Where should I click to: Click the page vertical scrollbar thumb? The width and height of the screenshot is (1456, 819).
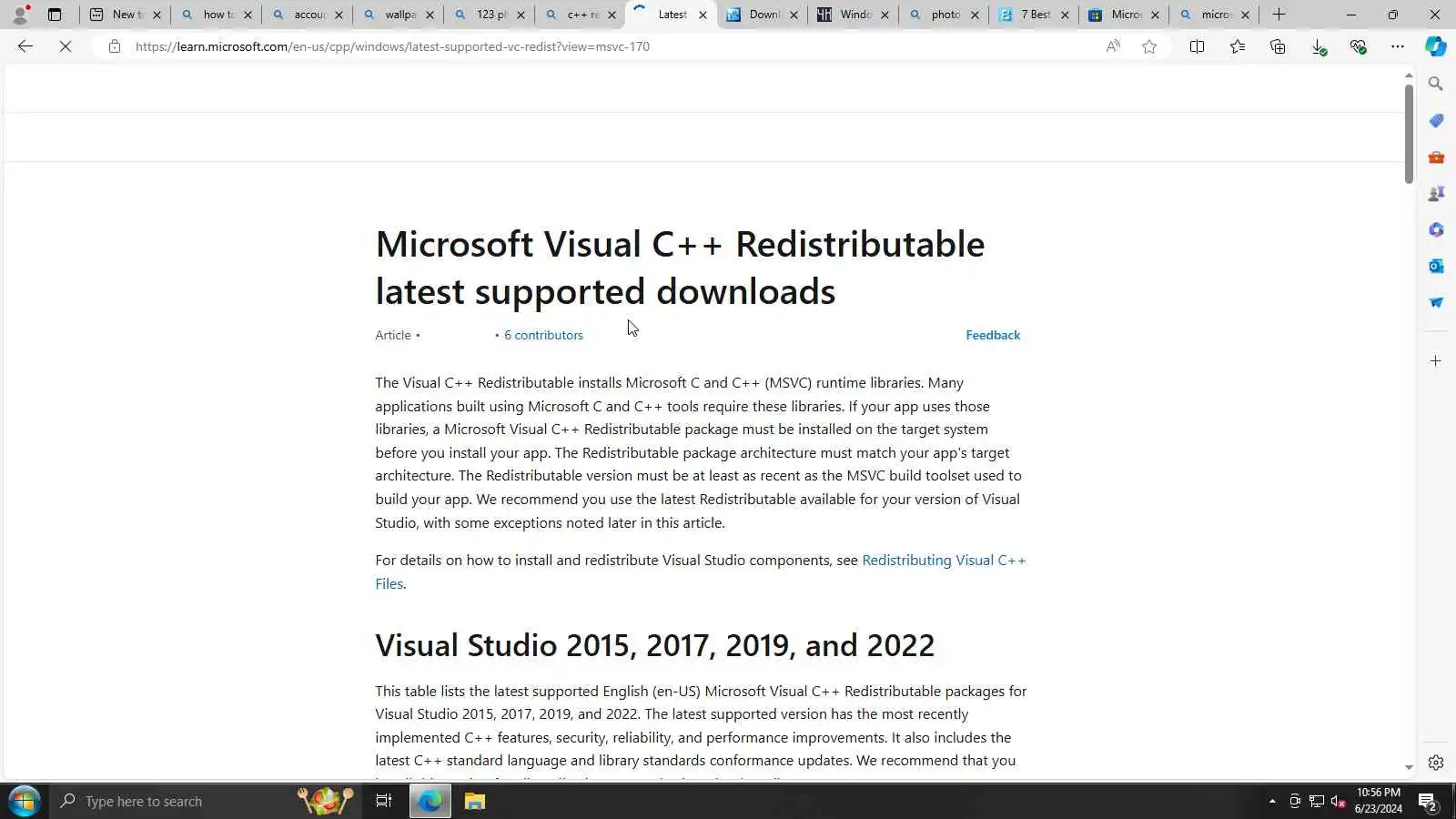tap(1409, 134)
